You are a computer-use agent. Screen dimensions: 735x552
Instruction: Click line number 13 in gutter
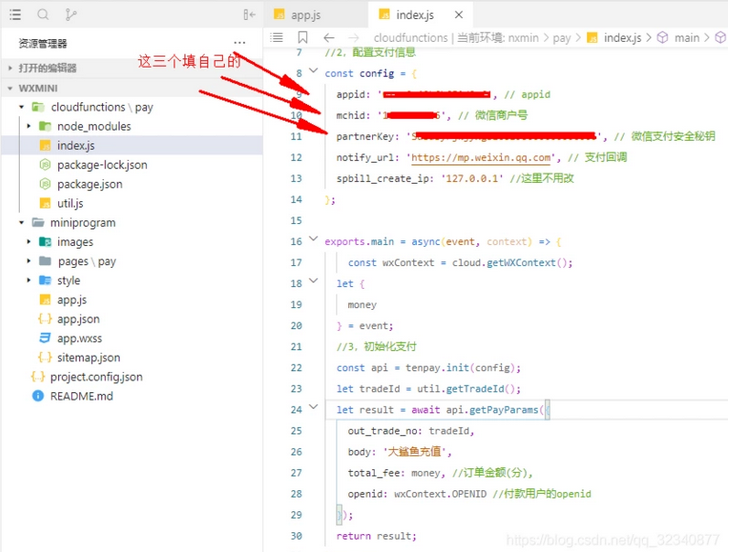(296, 179)
